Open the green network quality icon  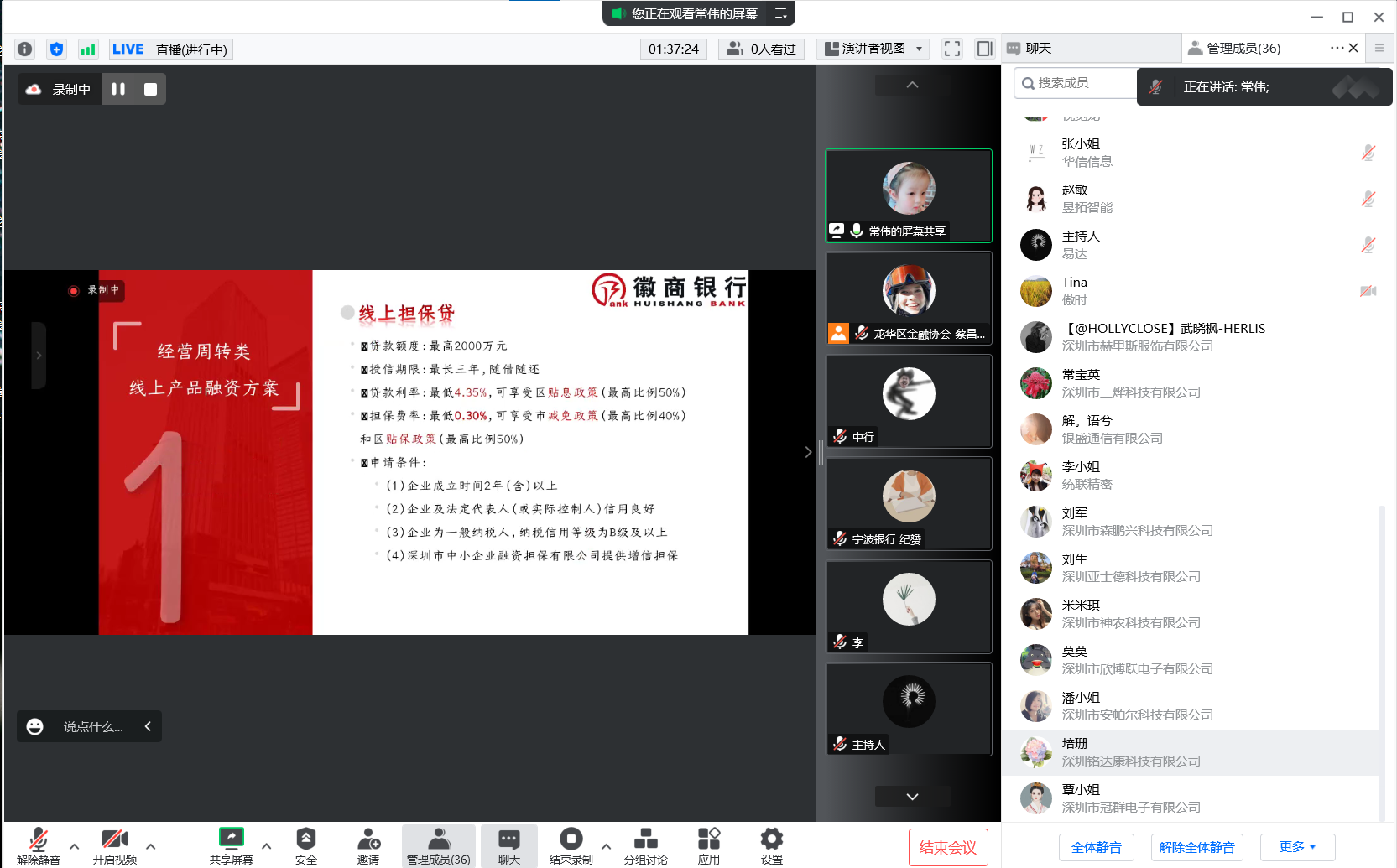click(x=88, y=49)
